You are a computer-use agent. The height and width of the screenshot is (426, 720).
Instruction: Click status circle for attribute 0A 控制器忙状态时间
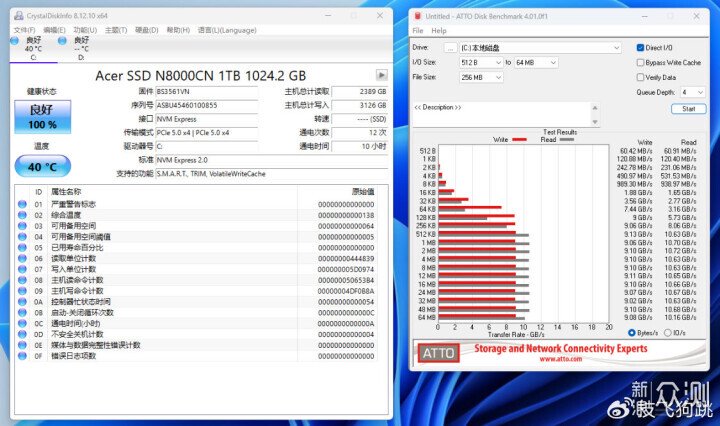point(22,302)
